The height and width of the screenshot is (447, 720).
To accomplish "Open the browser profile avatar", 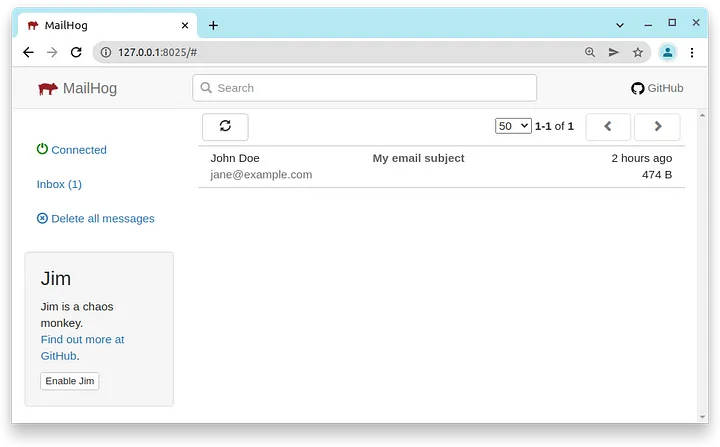I will 668,52.
